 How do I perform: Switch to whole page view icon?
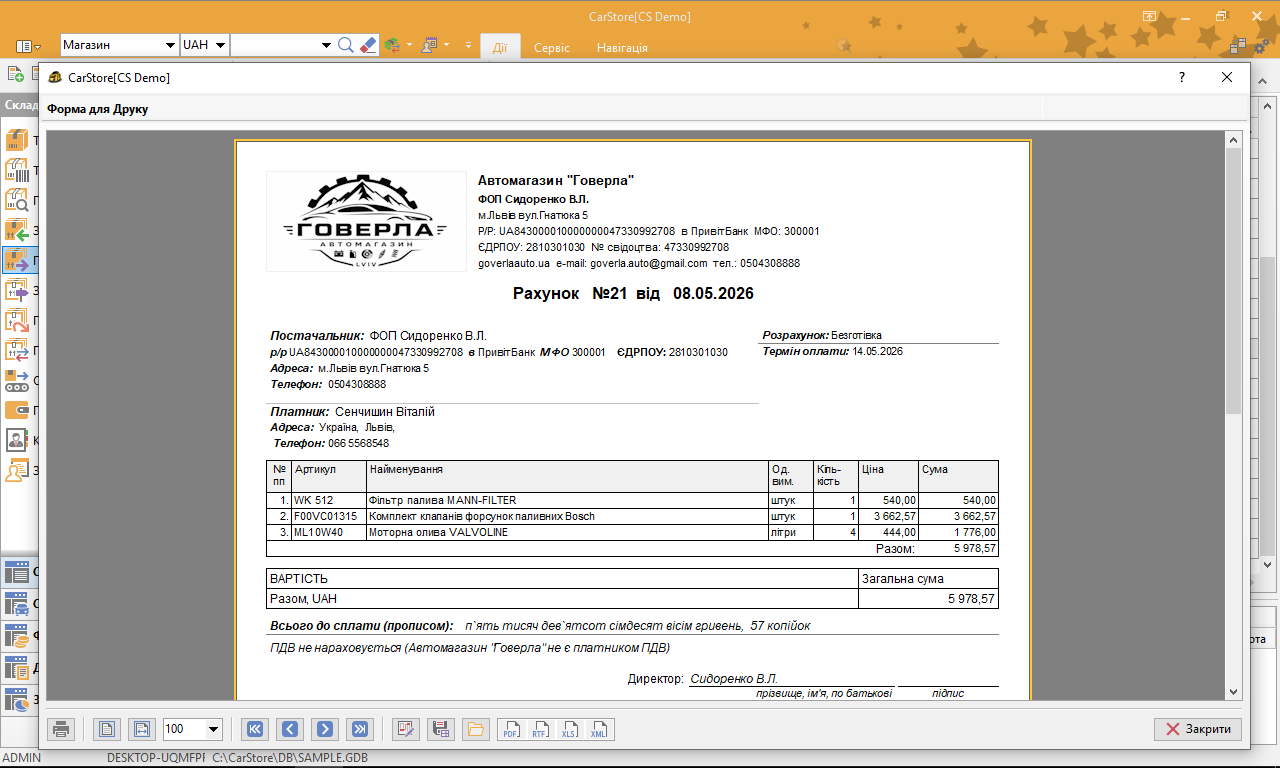point(108,729)
